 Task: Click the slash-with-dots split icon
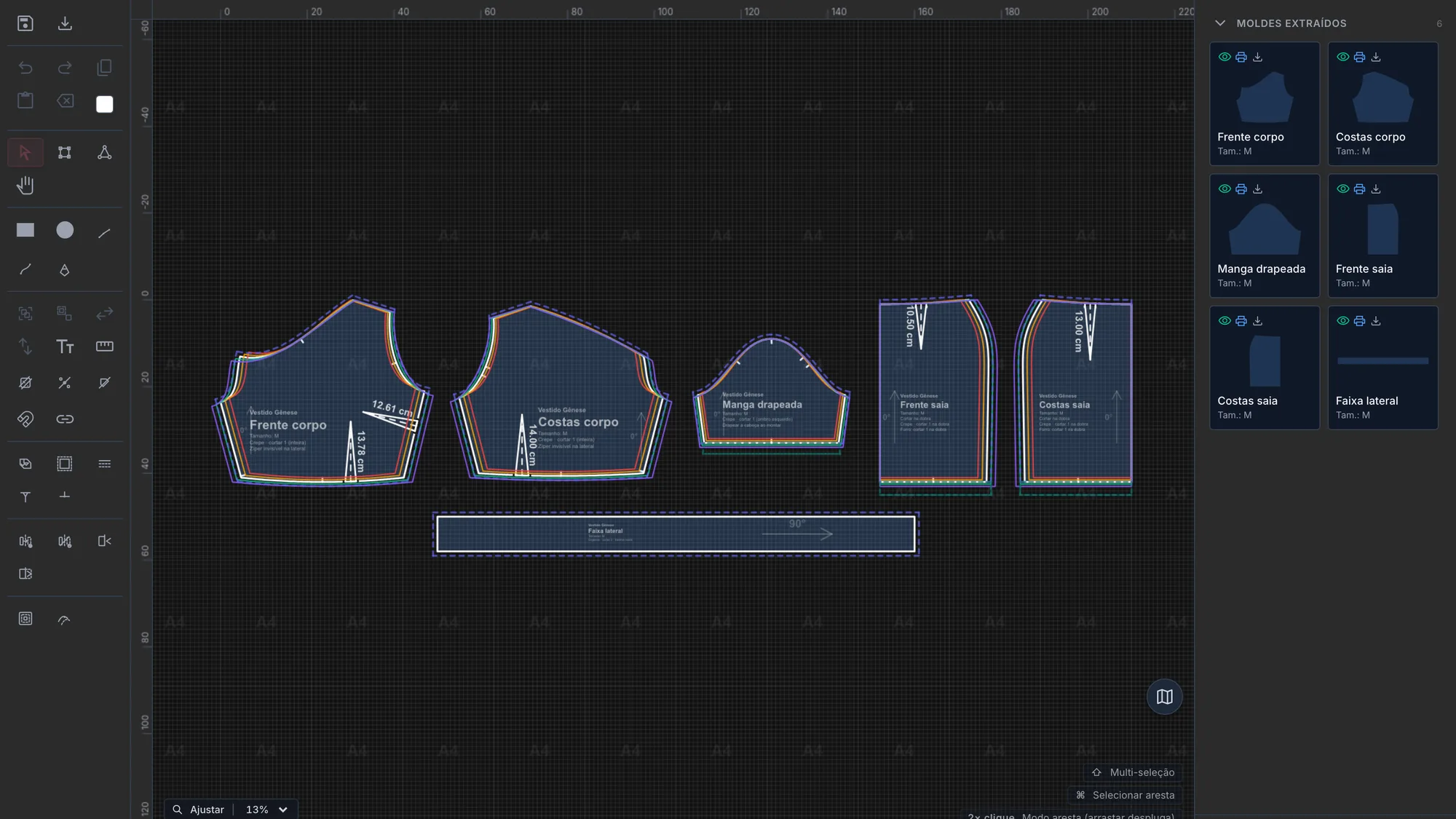65,383
